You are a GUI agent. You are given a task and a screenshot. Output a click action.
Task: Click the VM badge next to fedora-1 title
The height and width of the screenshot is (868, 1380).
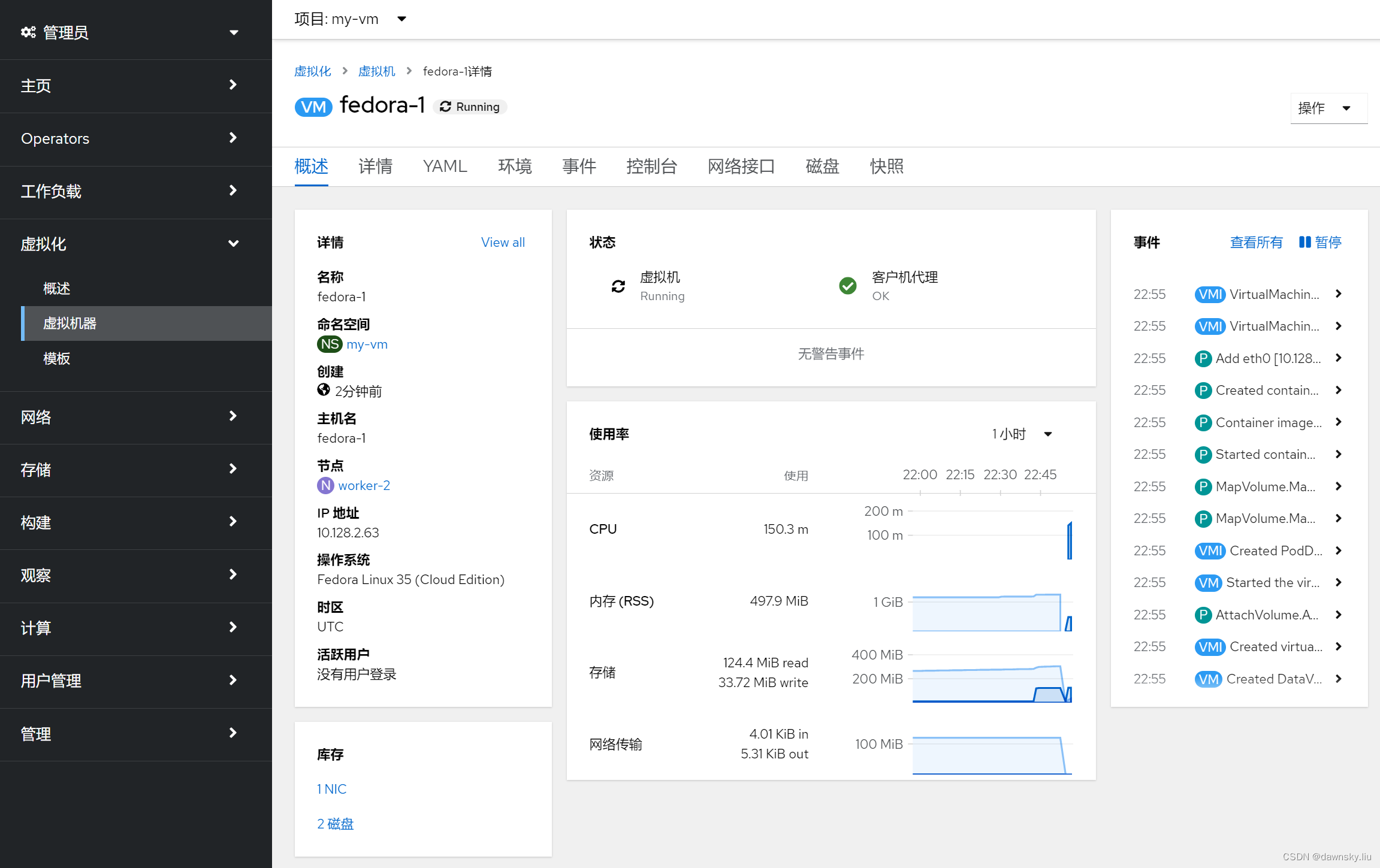pos(313,107)
